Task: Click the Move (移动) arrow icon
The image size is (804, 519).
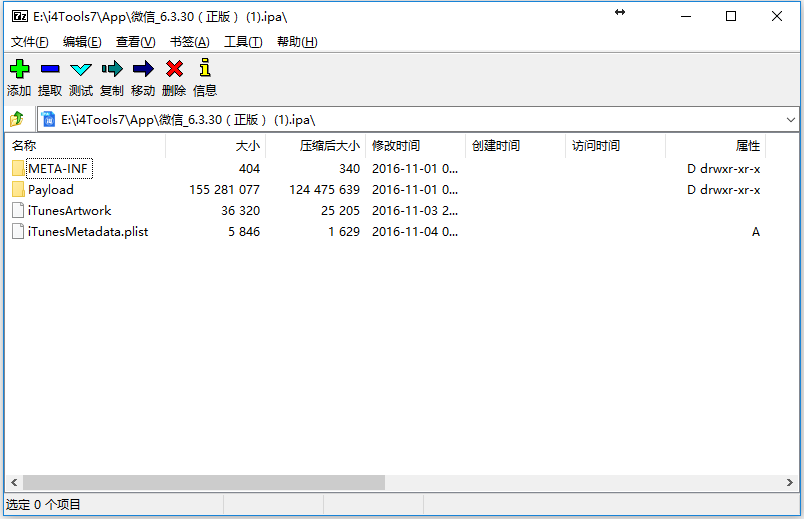Action: [x=143, y=69]
